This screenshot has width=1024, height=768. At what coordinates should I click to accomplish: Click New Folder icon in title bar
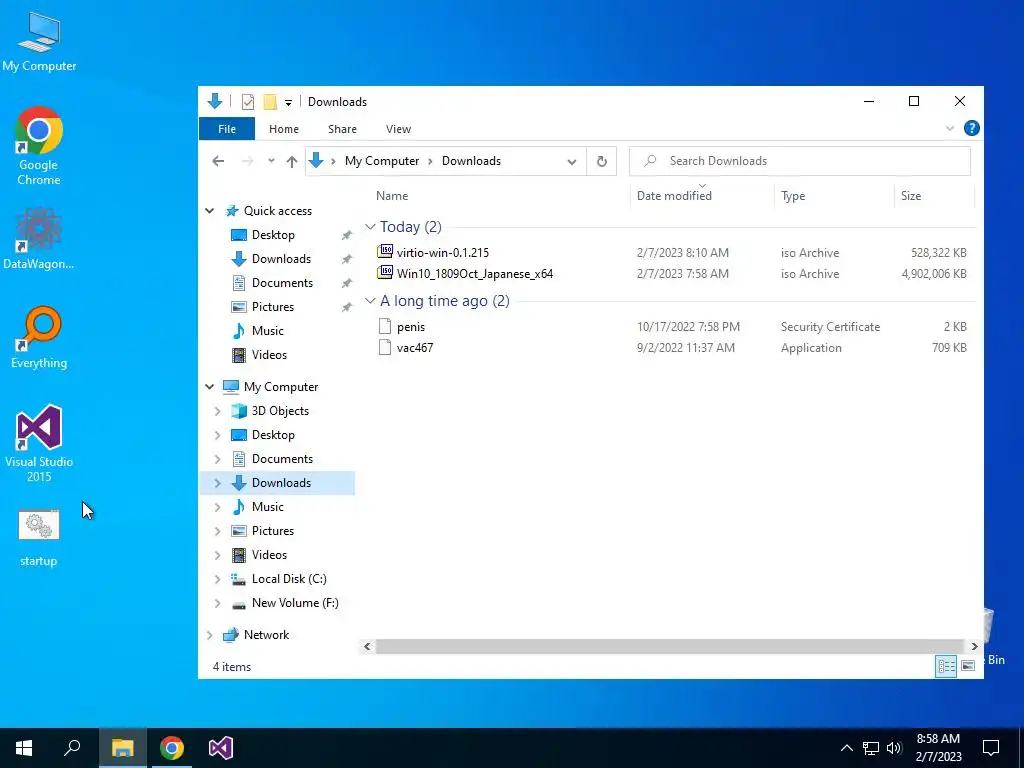[x=270, y=102]
